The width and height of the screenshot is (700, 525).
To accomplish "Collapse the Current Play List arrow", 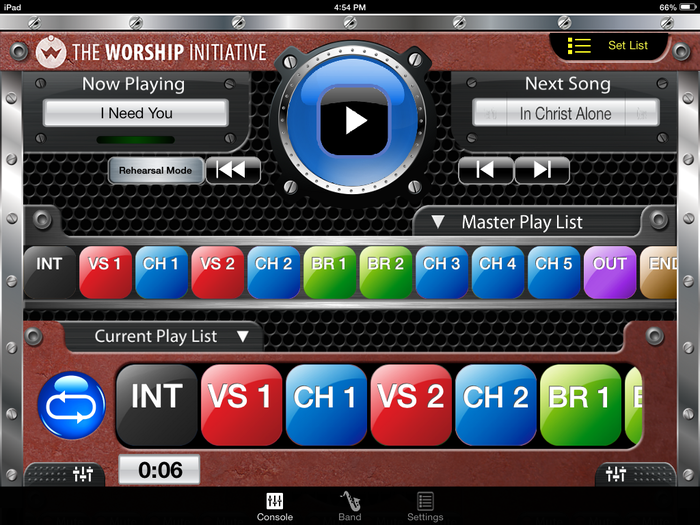I will point(242,336).
